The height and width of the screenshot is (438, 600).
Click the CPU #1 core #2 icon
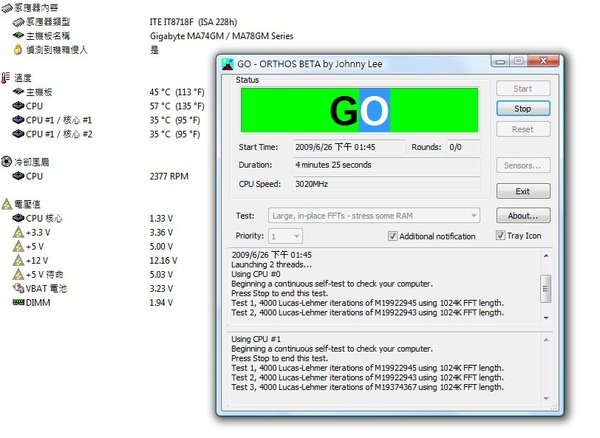[18, 134]
